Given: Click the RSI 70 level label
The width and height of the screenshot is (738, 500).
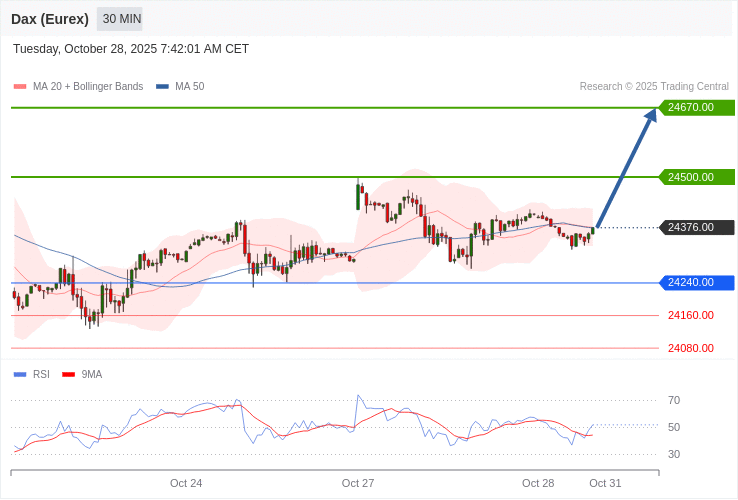Looking at the screenshot, I should tap(674, 400).
